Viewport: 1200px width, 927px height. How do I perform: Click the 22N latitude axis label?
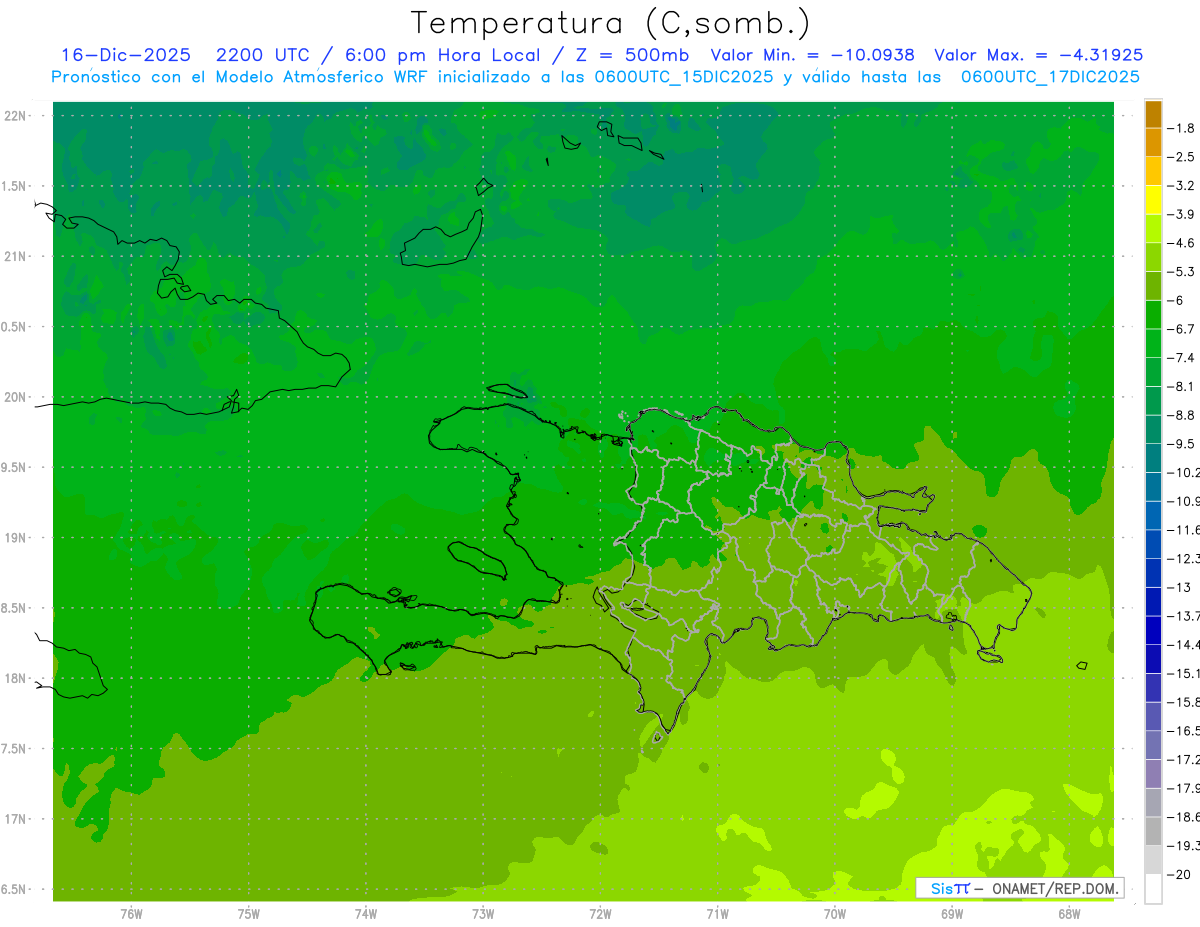click(x=14, y=116)
